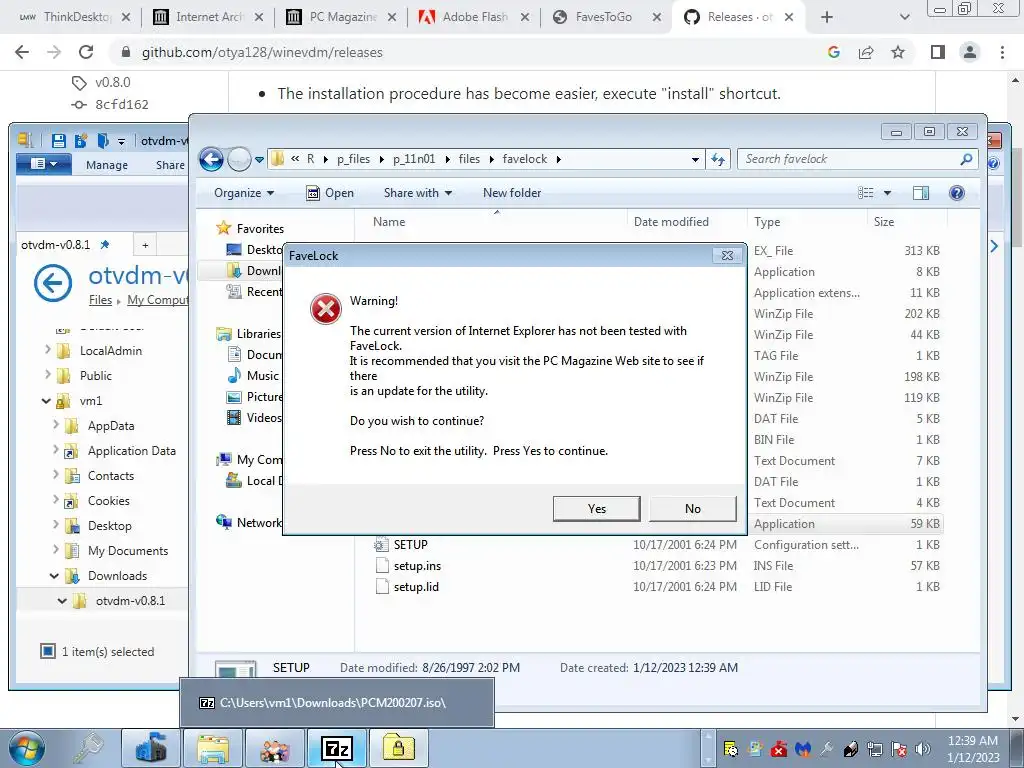This screenshot has height=768, width=1024.
Task: Click the p_11n01 segment in the breadcrumb
Action: point(414,159)
